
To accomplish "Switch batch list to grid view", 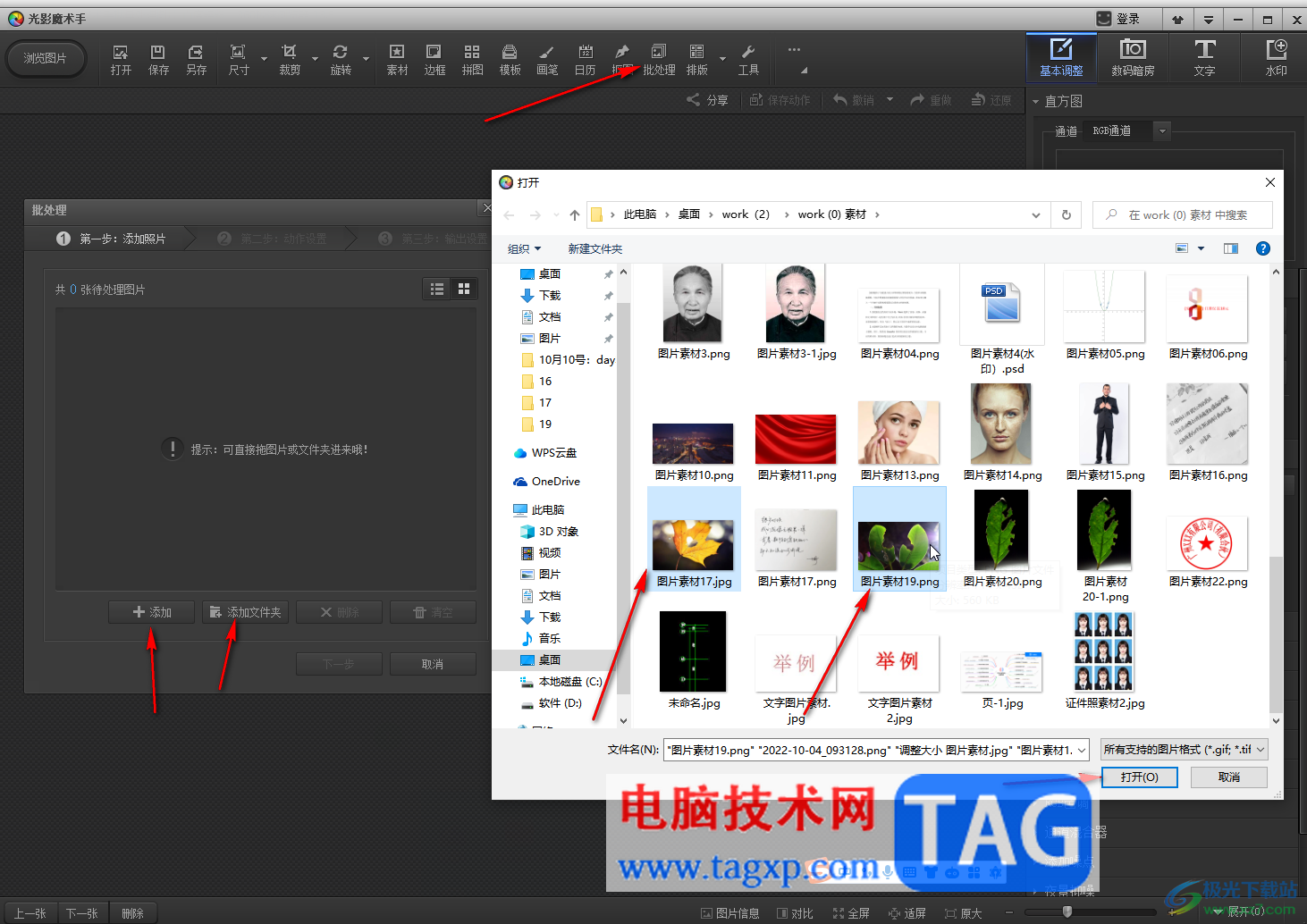I will point(464,289).
